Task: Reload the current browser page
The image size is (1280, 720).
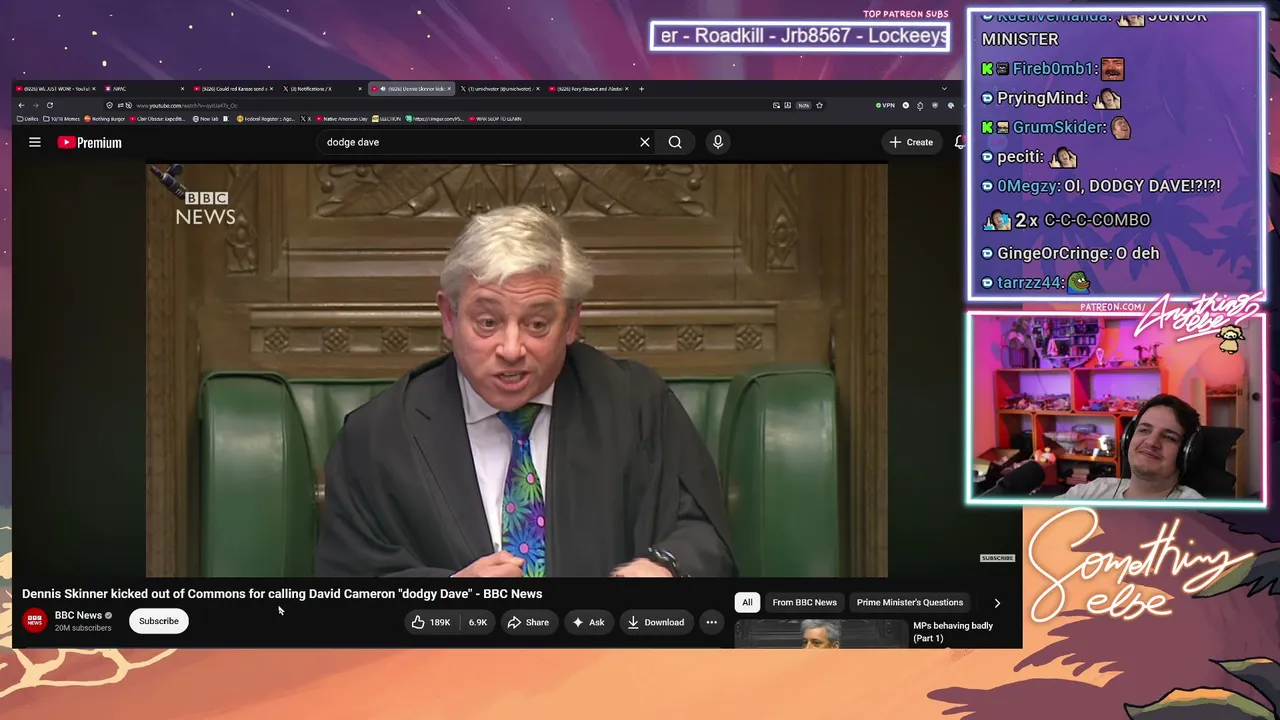Action: point(49,105)
